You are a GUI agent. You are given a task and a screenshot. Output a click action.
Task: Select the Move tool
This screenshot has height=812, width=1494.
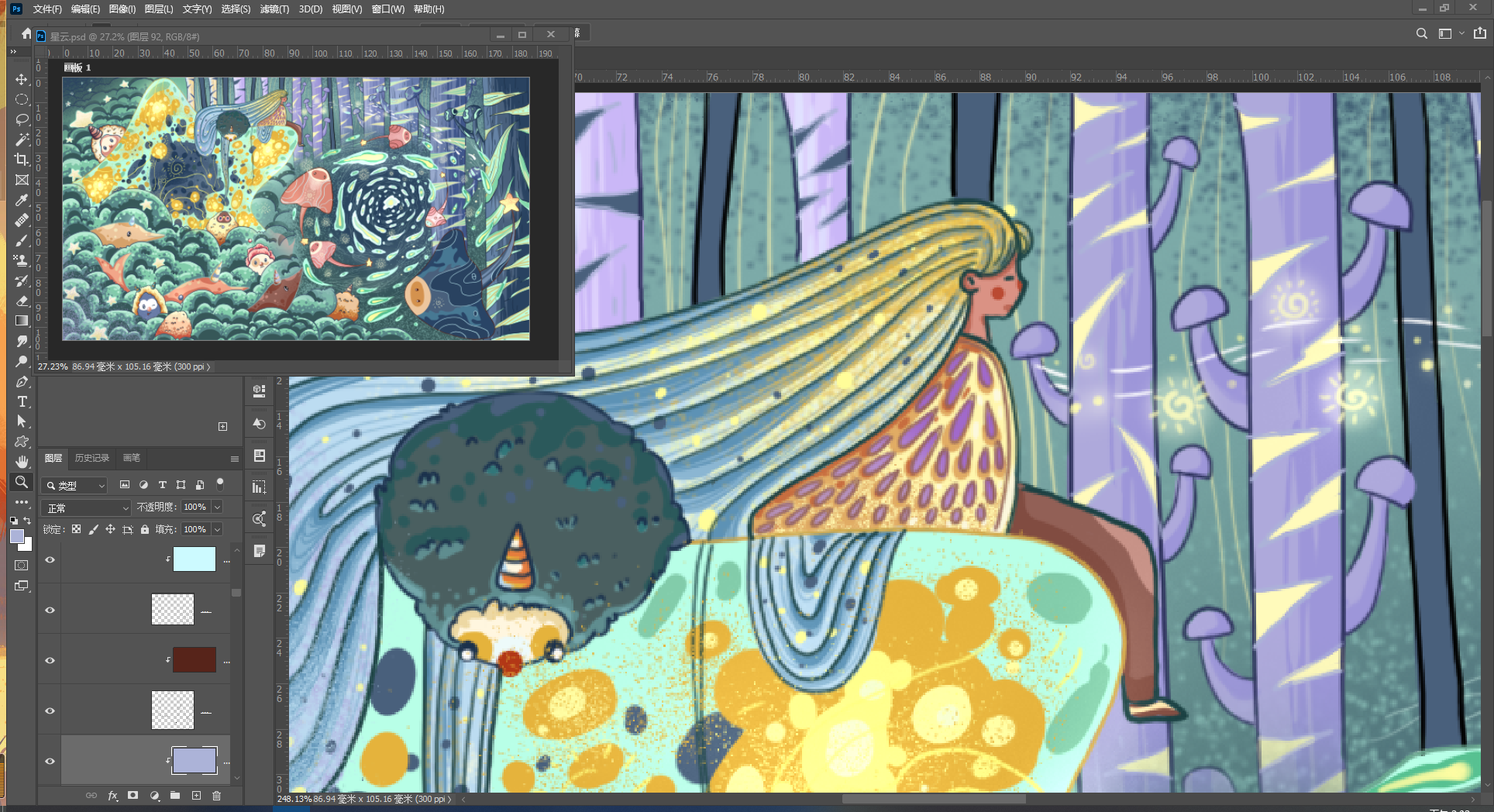[22, 80]
